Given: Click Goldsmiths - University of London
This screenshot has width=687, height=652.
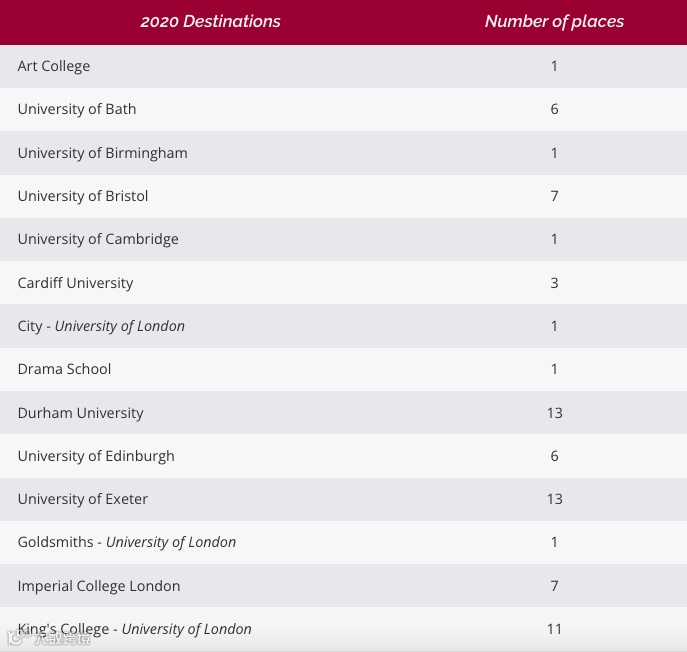Looking at the screenshot, I should click(x=127, y=542).
